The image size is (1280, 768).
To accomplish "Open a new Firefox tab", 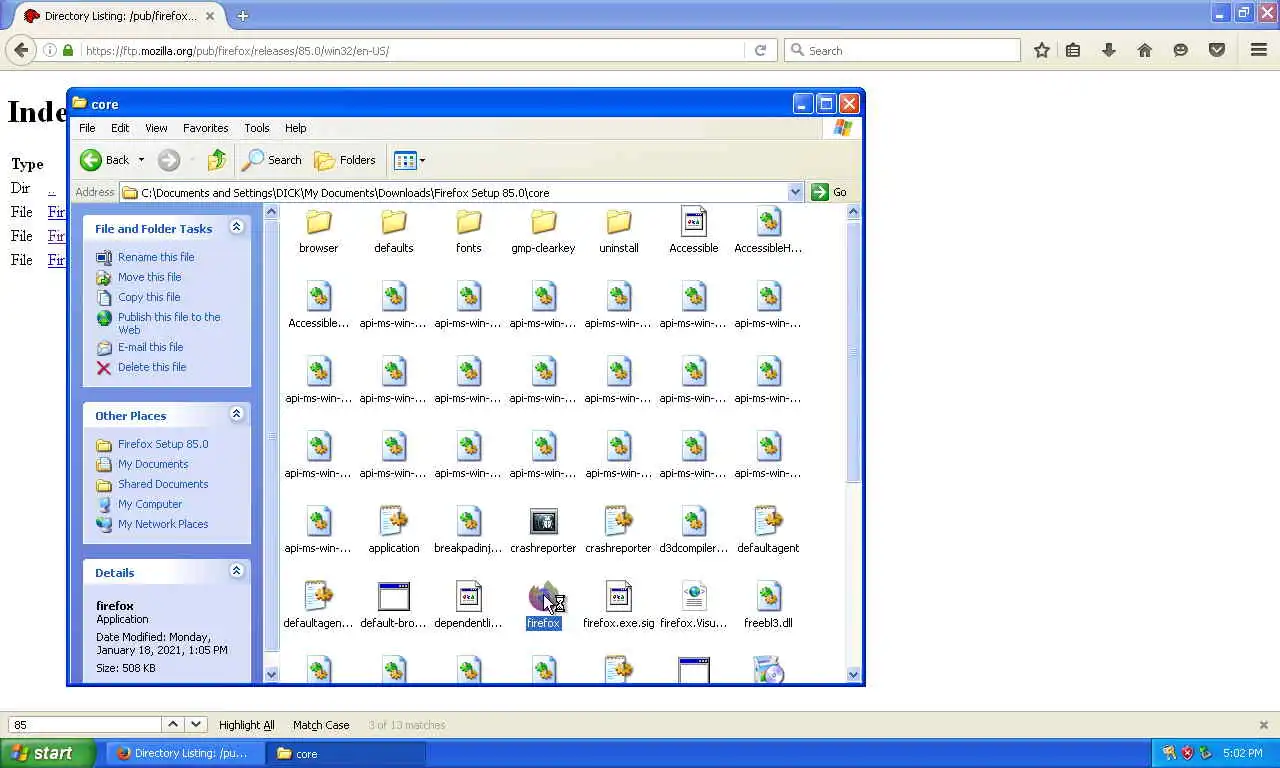I will click(x=242, y=15).
